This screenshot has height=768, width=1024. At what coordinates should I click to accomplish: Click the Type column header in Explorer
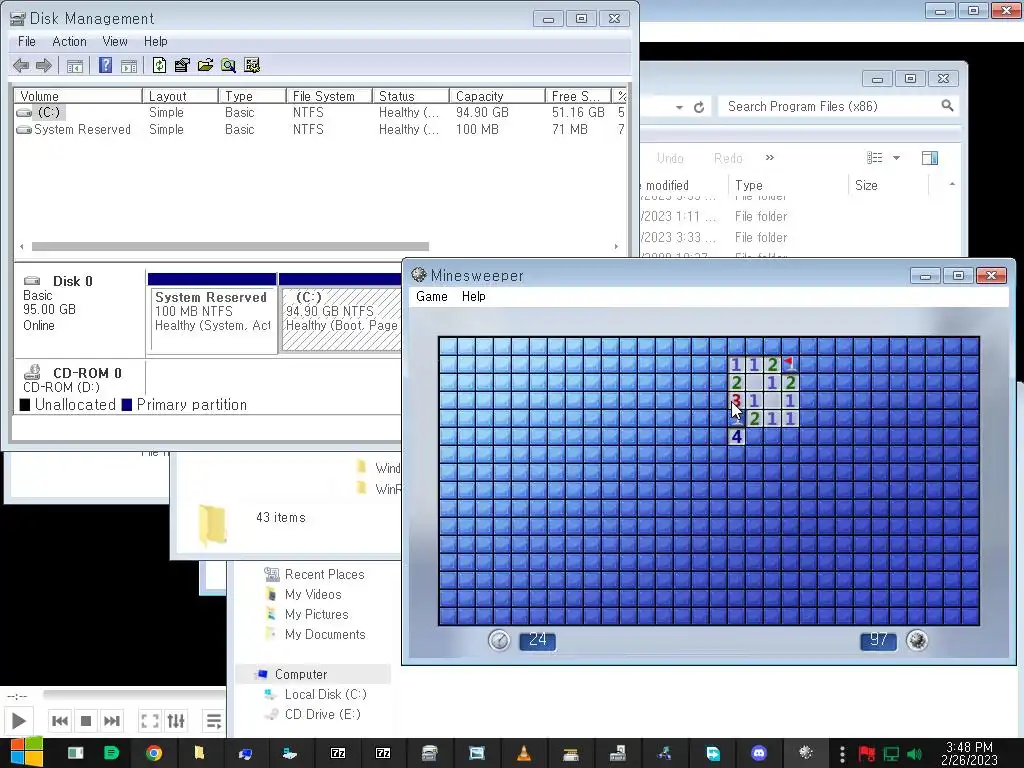coord(788,185)
